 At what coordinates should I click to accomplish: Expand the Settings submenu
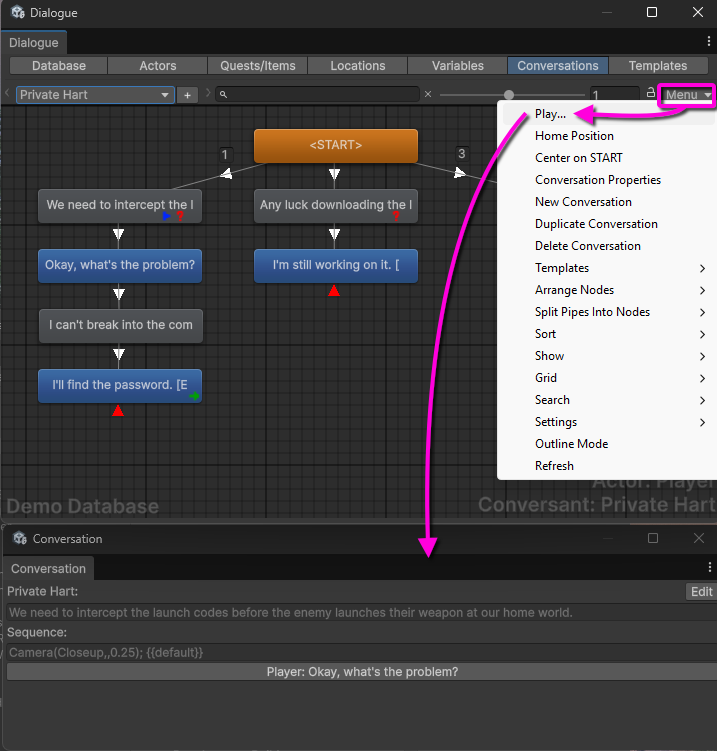(607, 422)
